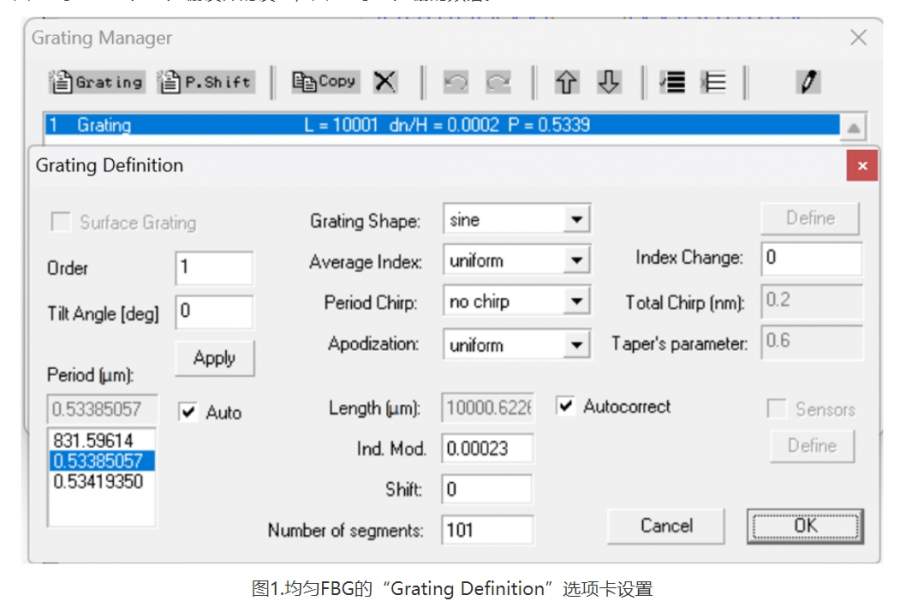This screenshot has height=607, width=900.
Task: Delete selected grating with X icon
Action: (x=385, y=81)
